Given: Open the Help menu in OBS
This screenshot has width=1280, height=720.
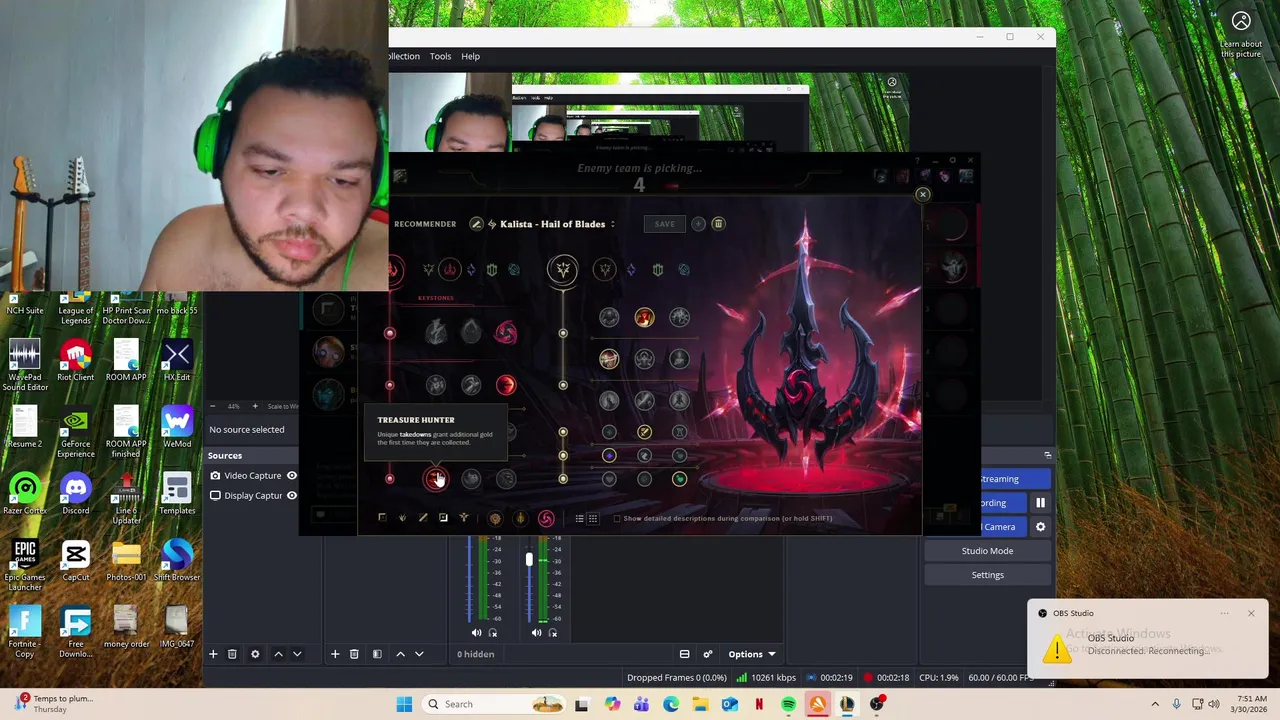Looking at the screenshot, I should coord(470,56).
